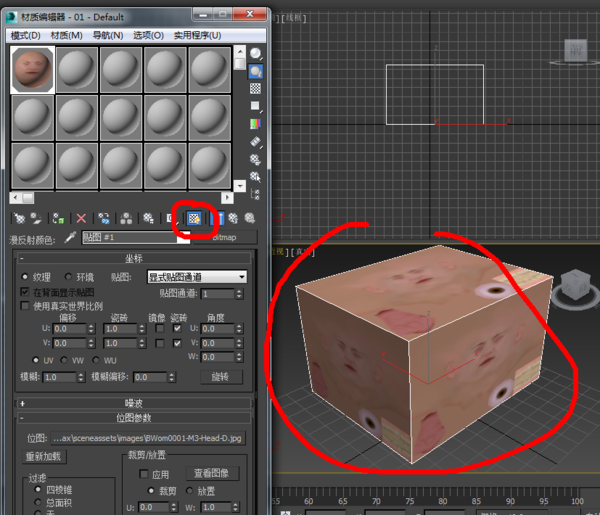Click the Bitmap map type button
Viewport: 600px width, 515px height.
click(x=225, y=238)
